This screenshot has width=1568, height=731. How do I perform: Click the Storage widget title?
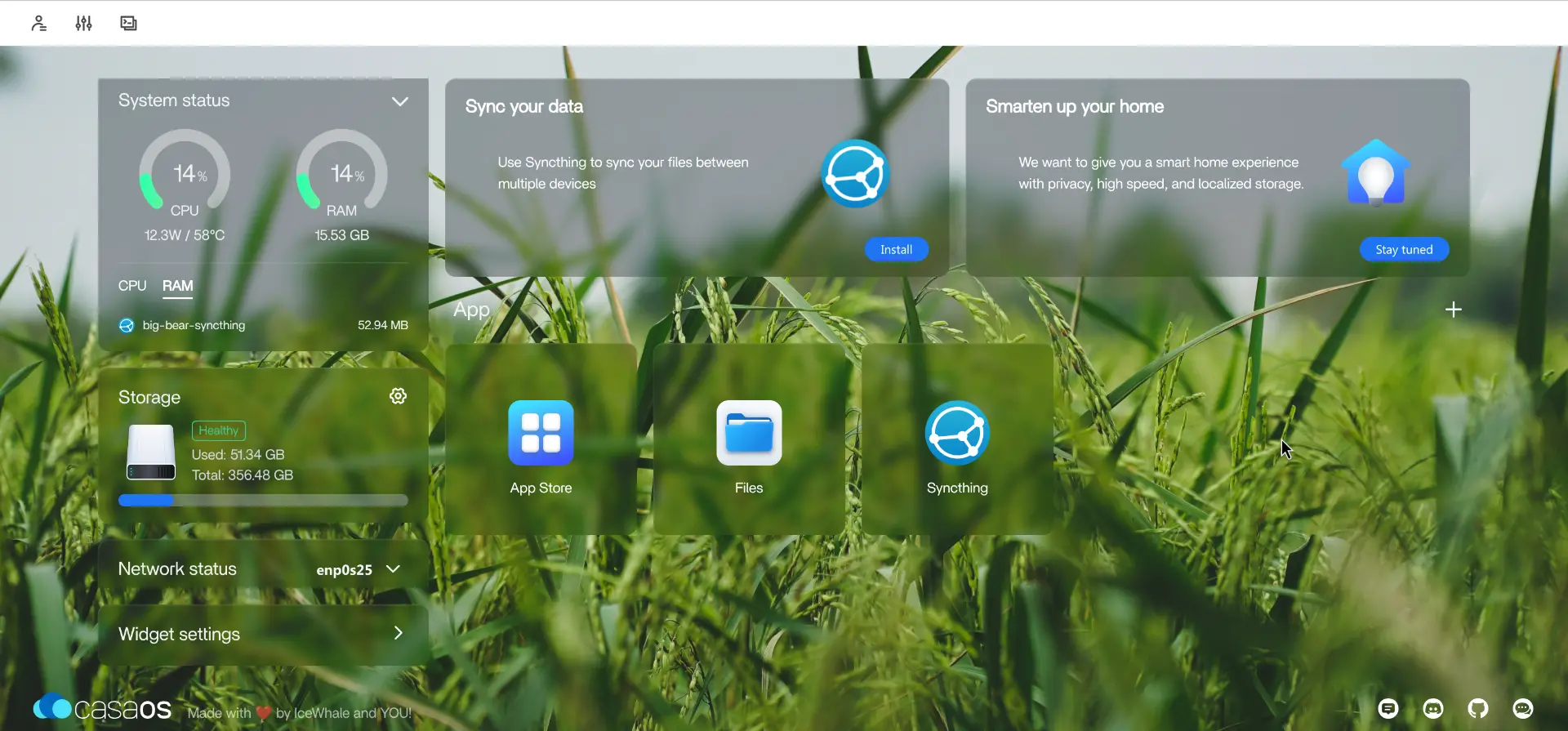click(149, 398)
